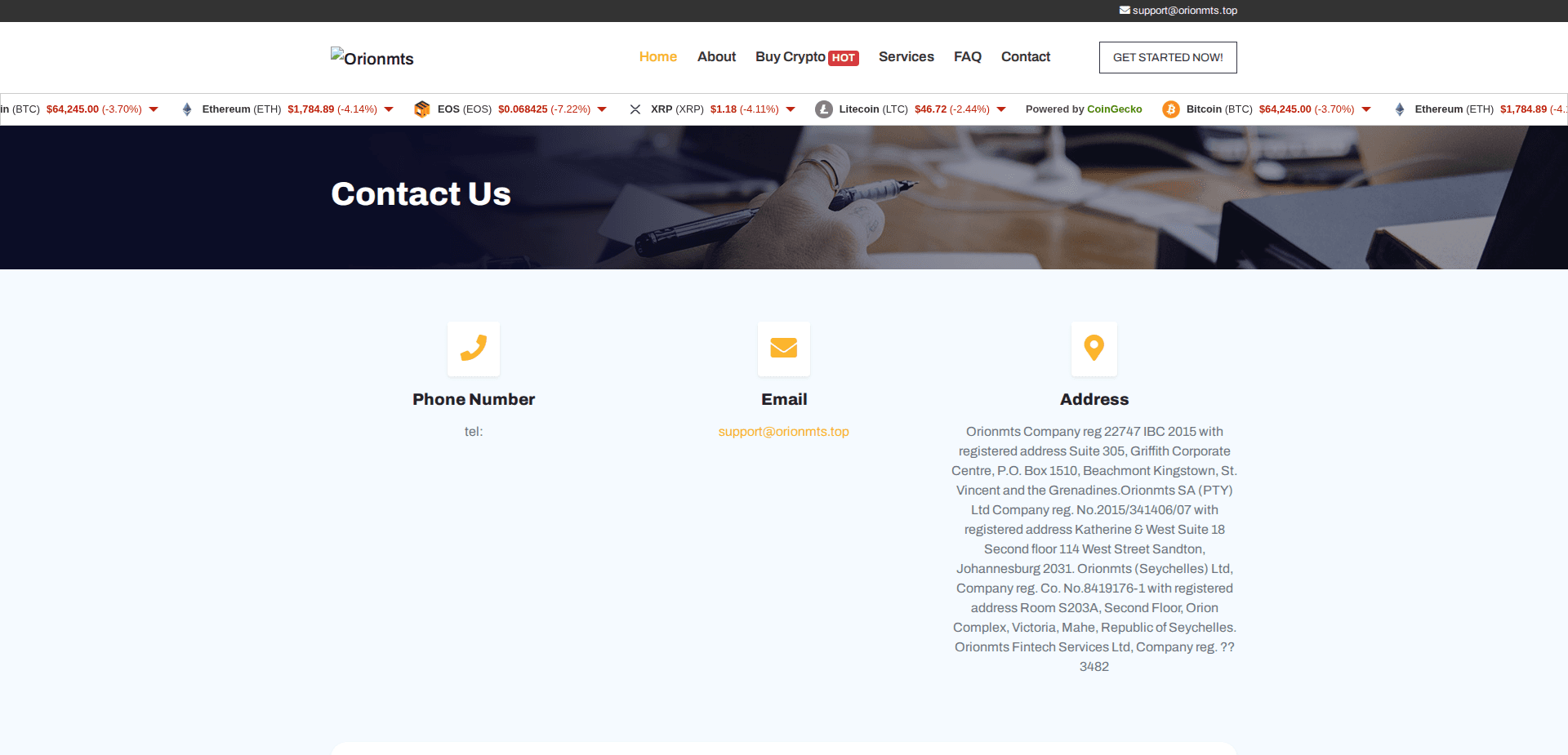Click the XRP (XRP) ticker name
The height and width of the screenshot is (755, 1568).
point(677,109)
